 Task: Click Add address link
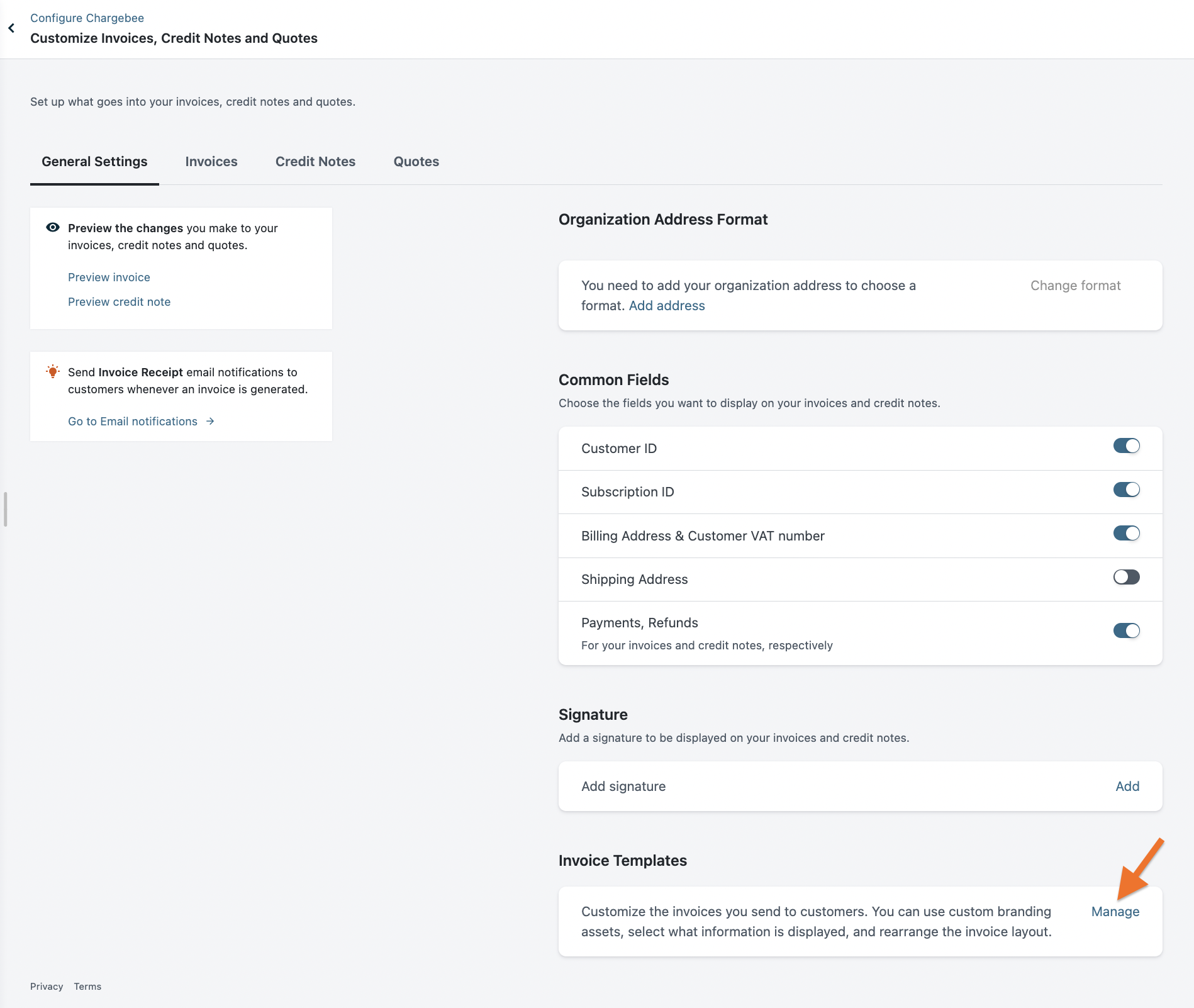[667, 306]
